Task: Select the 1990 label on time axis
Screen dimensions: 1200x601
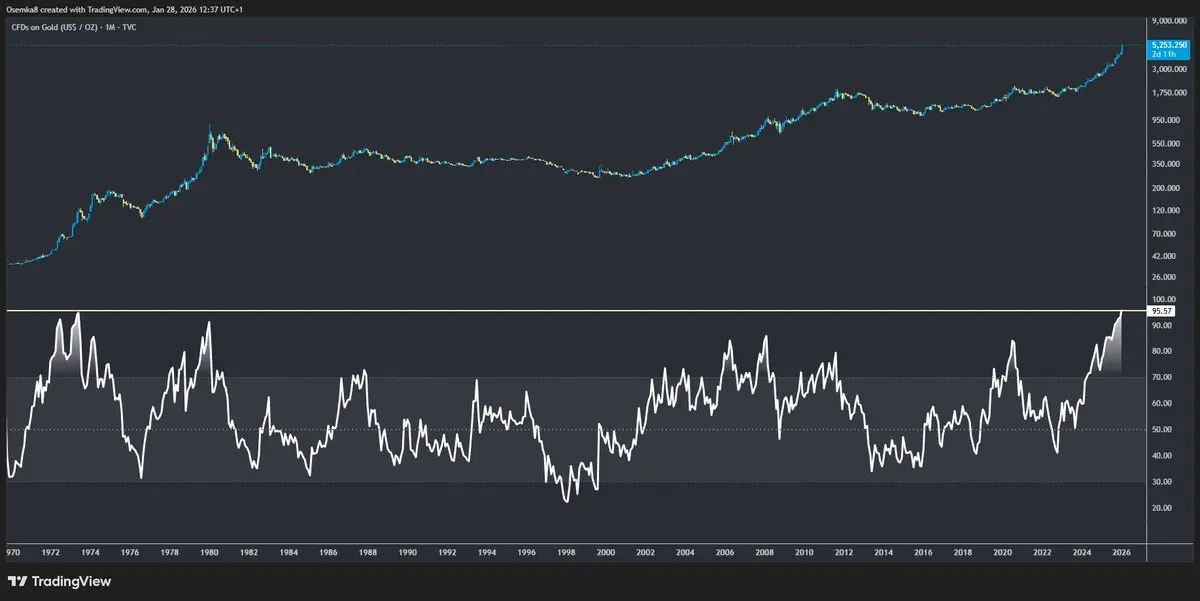Action: pyautogui.click(x=407, y=551)
